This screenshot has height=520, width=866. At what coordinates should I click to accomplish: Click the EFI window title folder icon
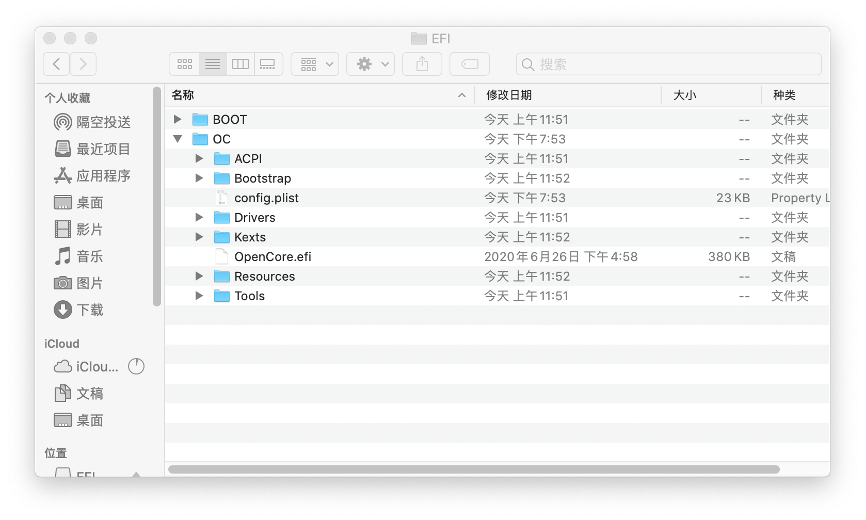coord(419,39)
